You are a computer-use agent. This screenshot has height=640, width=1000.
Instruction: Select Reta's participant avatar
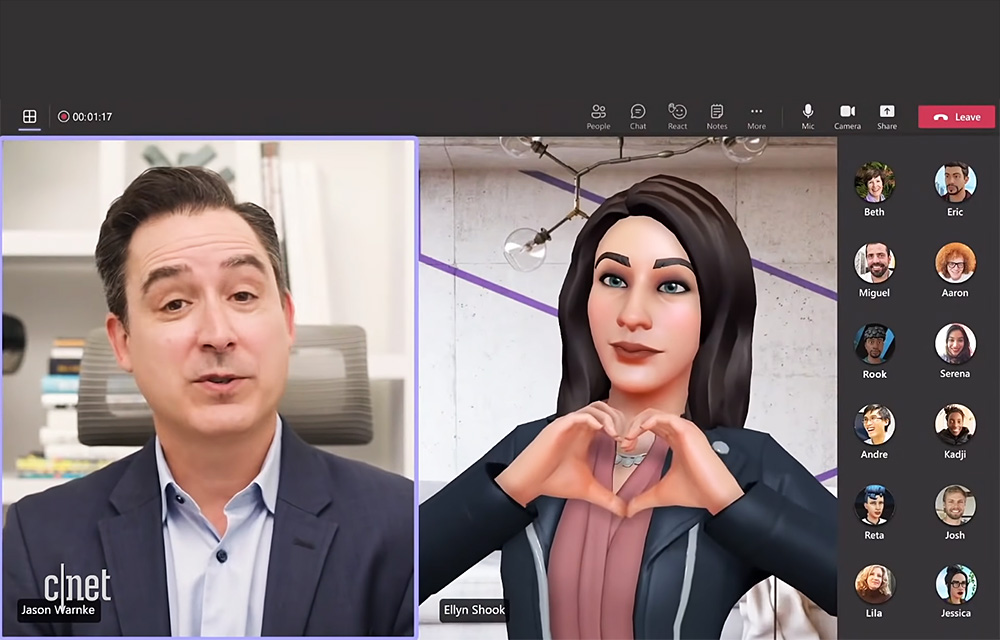(874, 505)
